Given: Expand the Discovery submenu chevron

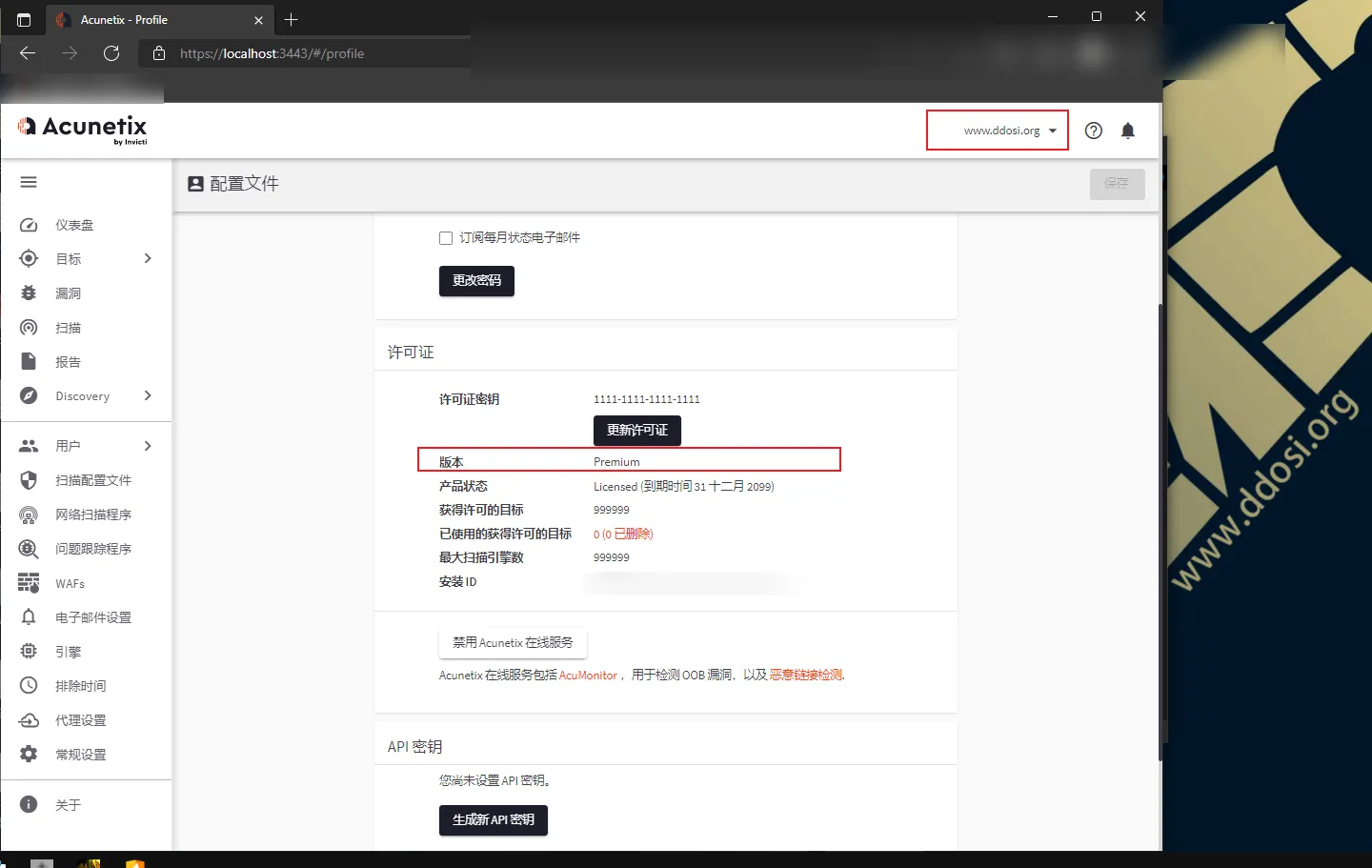Looking at the screenshot, I should 148,395.
